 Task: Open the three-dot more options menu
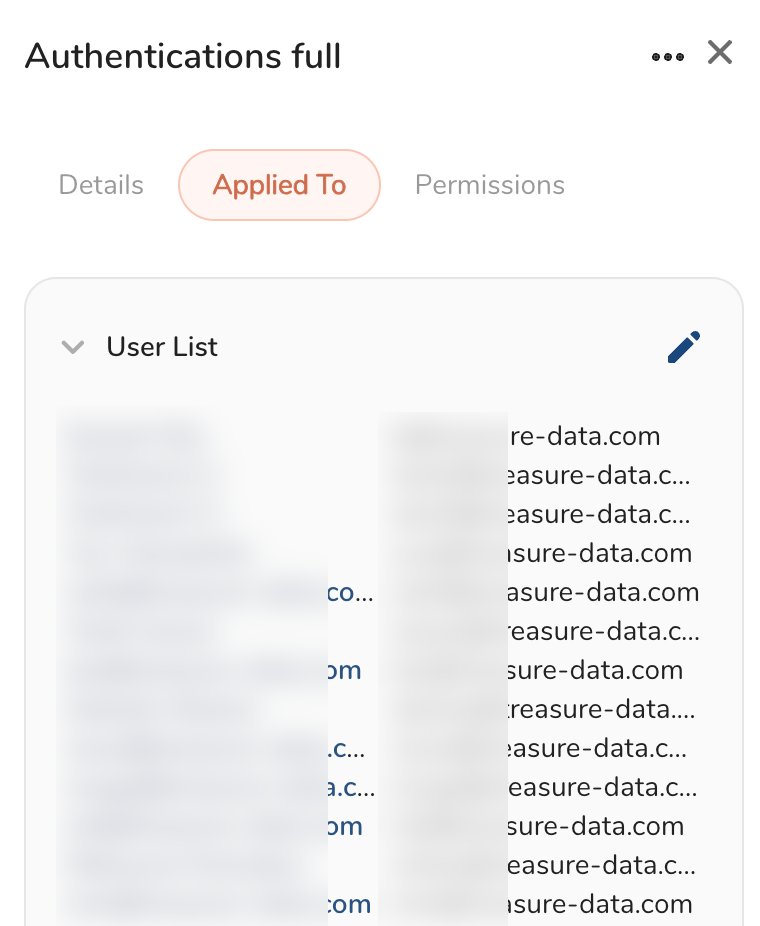click(667, 56)
